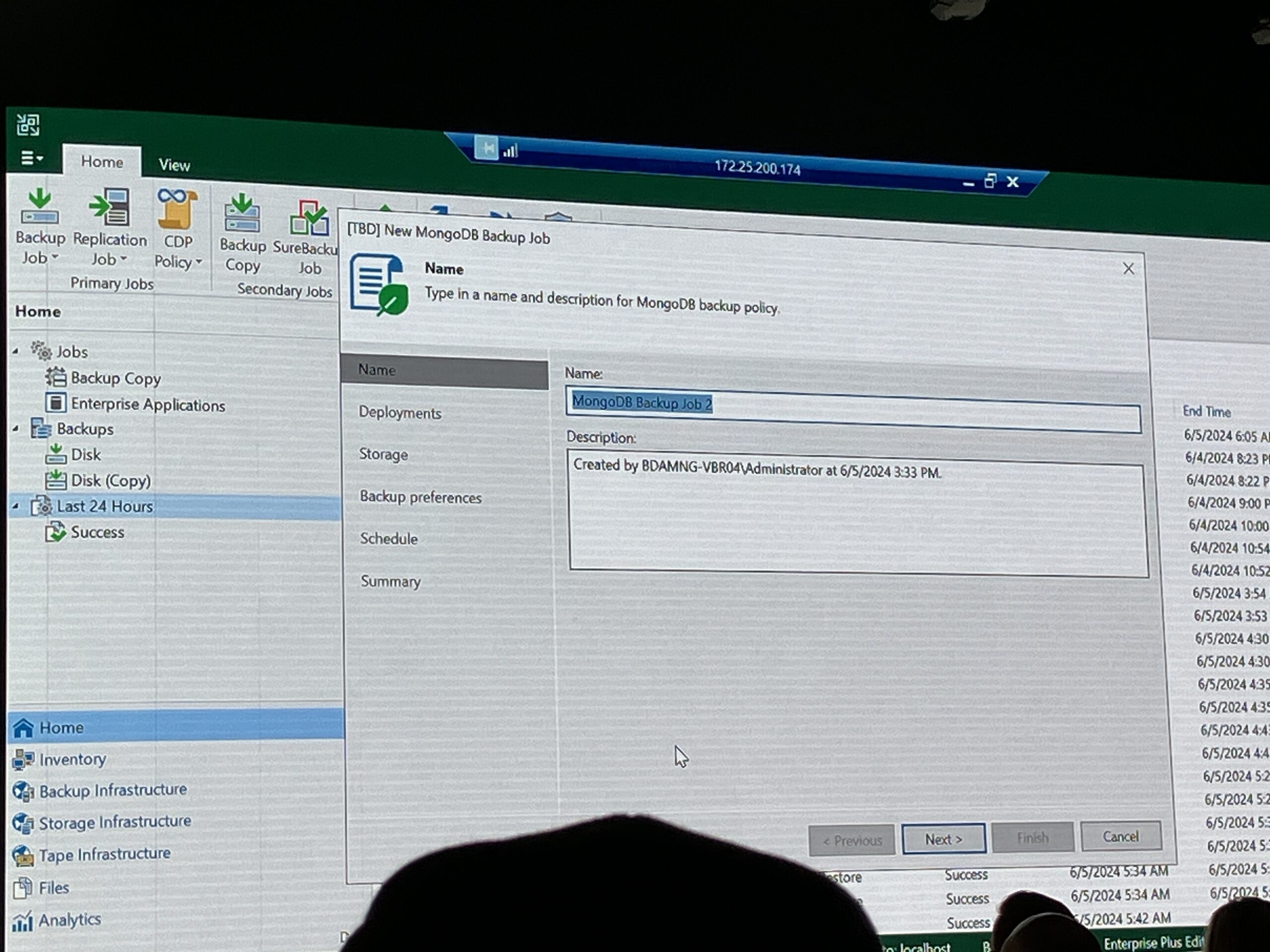1270x952 pixels.
Task: Click the job Name input field
Action: (853, 410)
